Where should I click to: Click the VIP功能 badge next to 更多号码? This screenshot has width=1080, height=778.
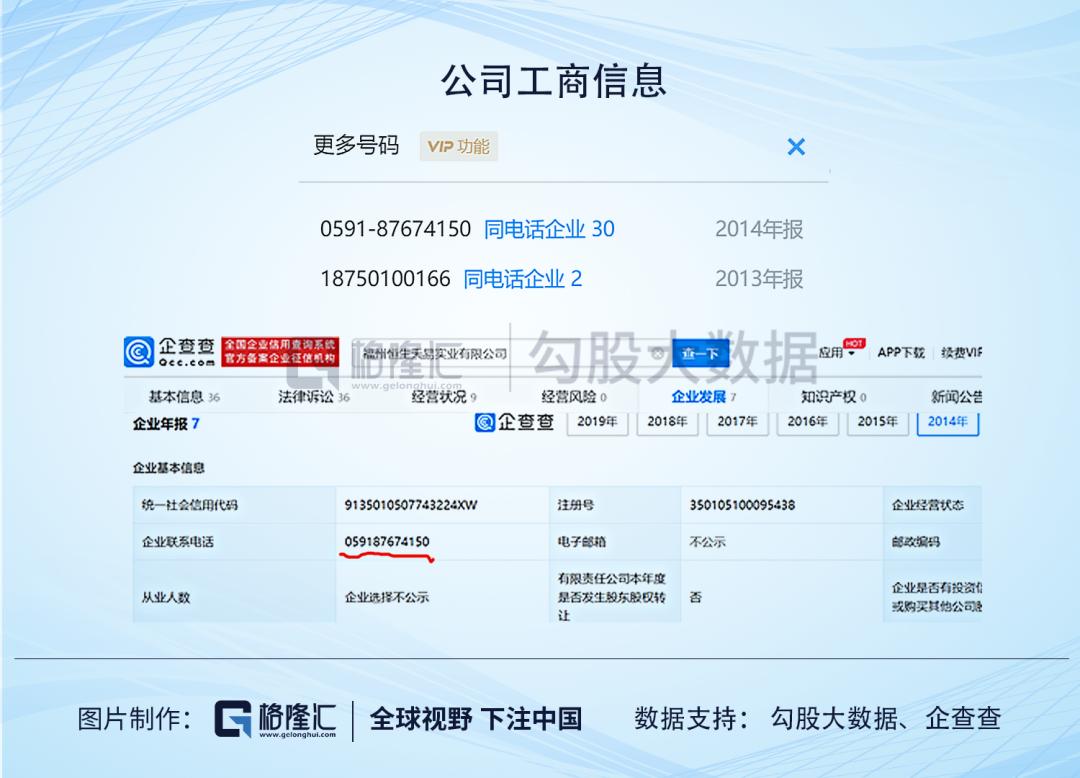(457, 146)
